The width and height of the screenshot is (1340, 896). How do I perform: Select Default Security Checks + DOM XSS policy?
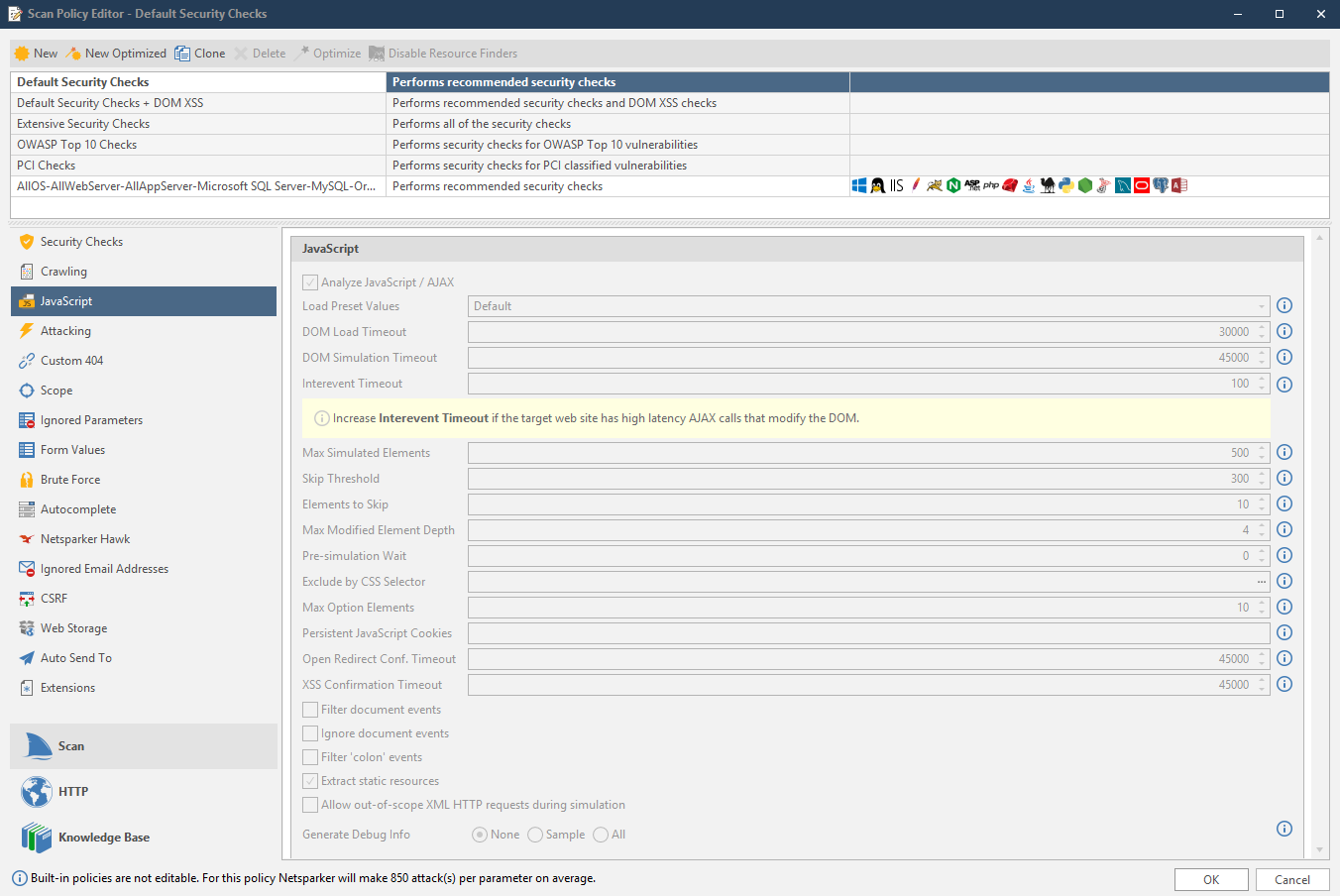point(669,103)
